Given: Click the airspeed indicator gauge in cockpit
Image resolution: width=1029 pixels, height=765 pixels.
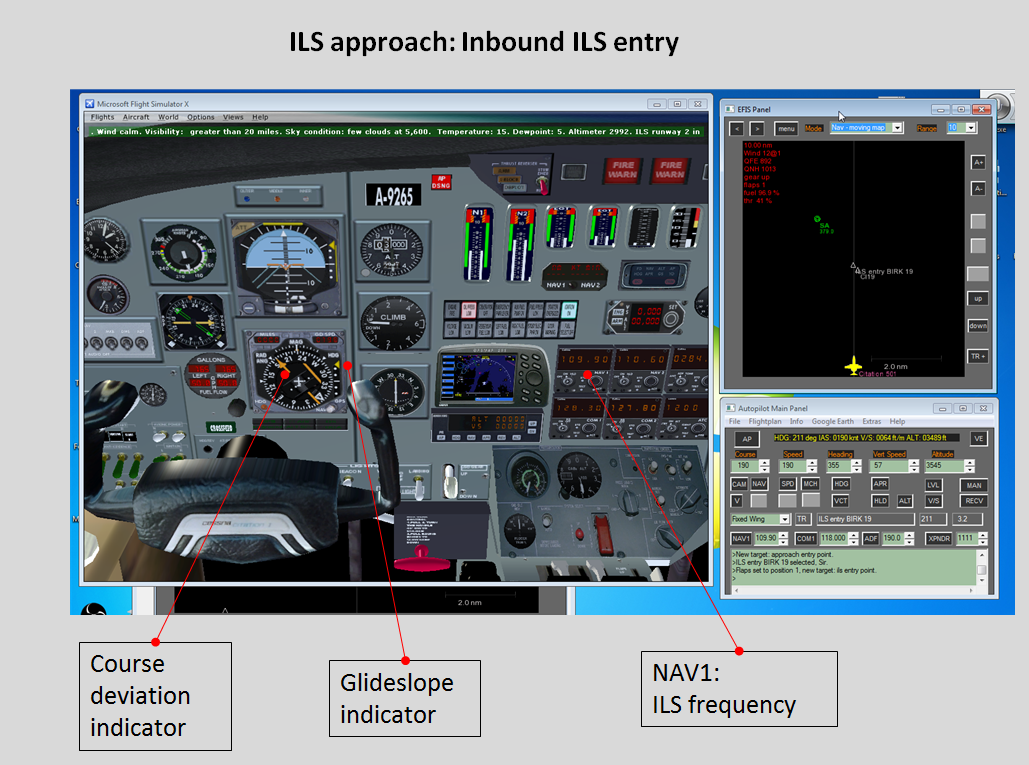Looking at the screenshot, I should pyautogui.click(x=182, y=253).
